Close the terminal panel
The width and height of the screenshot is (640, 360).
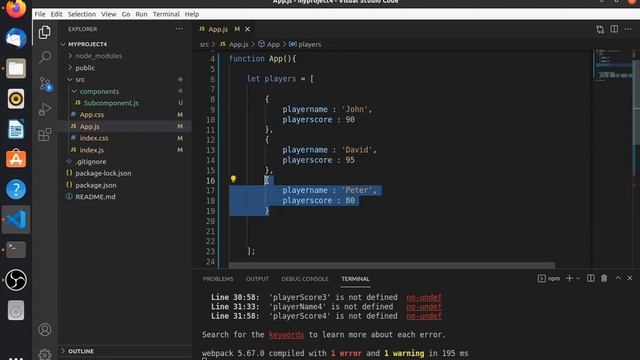[630, 278]
